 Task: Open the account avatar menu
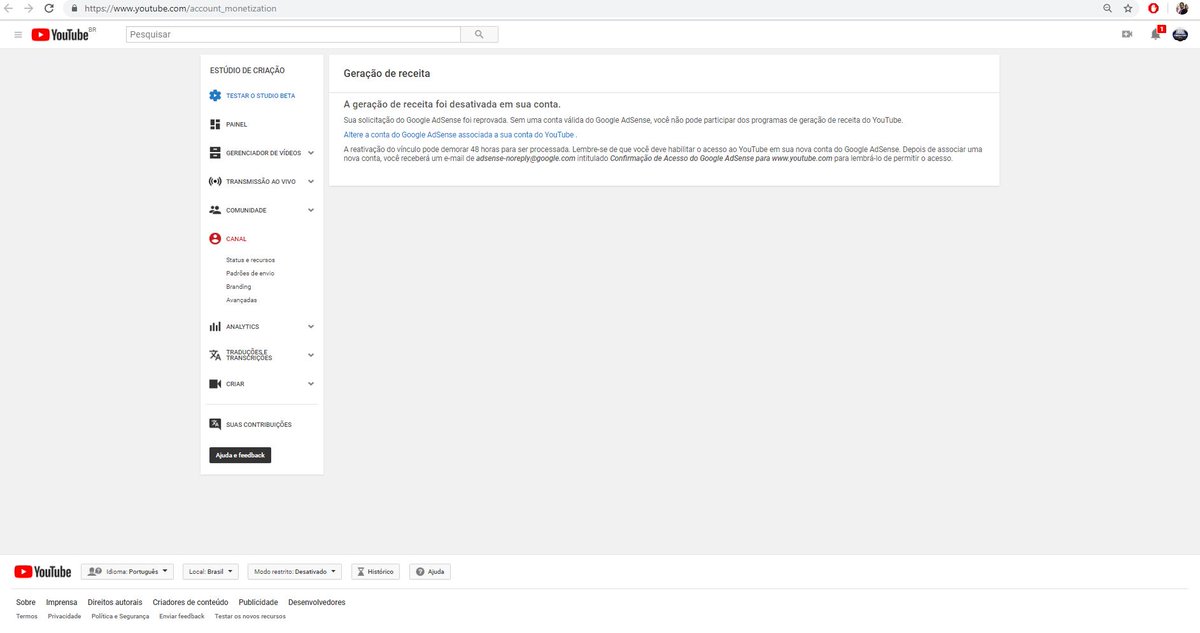tap(1180, 34)
